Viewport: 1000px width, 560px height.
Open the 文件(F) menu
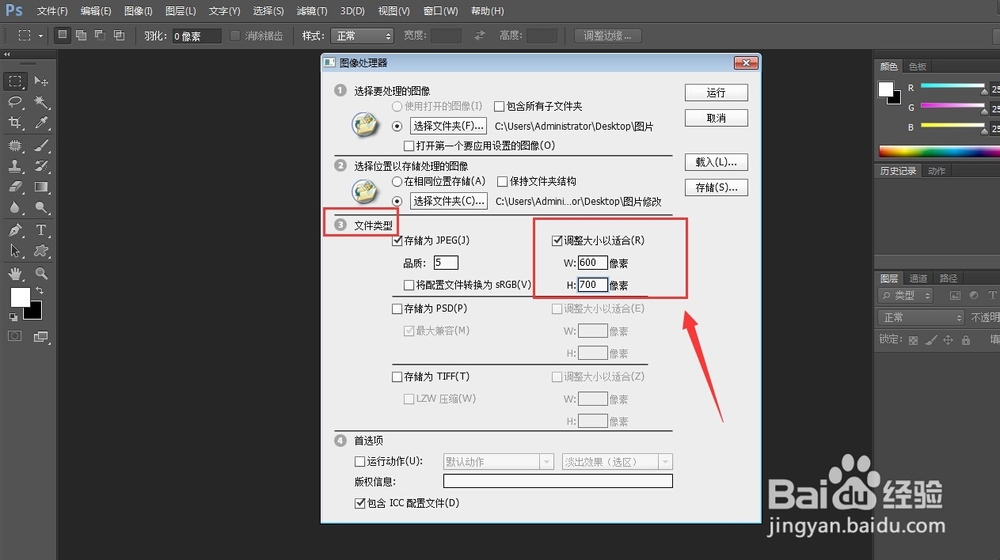(x=52, y=11)
